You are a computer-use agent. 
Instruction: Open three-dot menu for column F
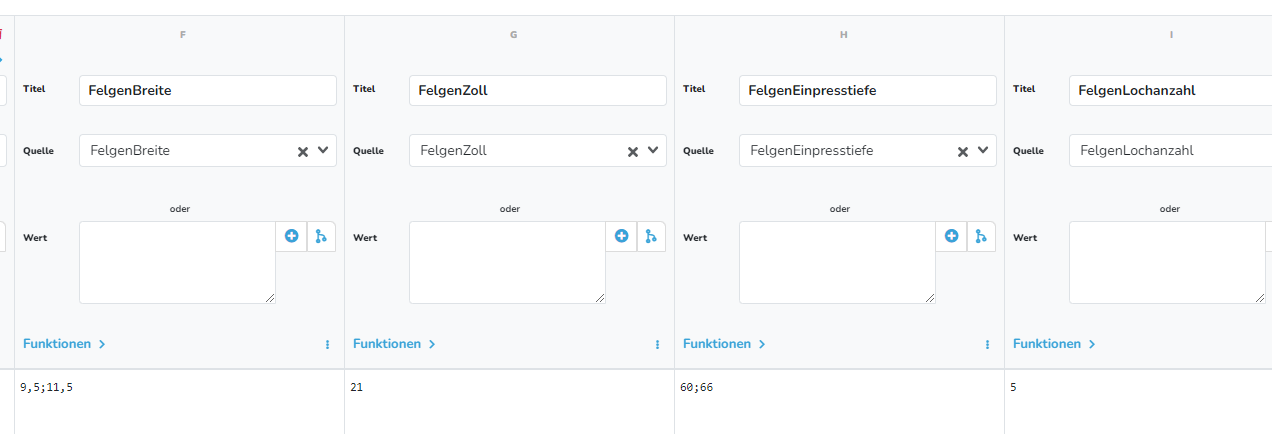327,344
